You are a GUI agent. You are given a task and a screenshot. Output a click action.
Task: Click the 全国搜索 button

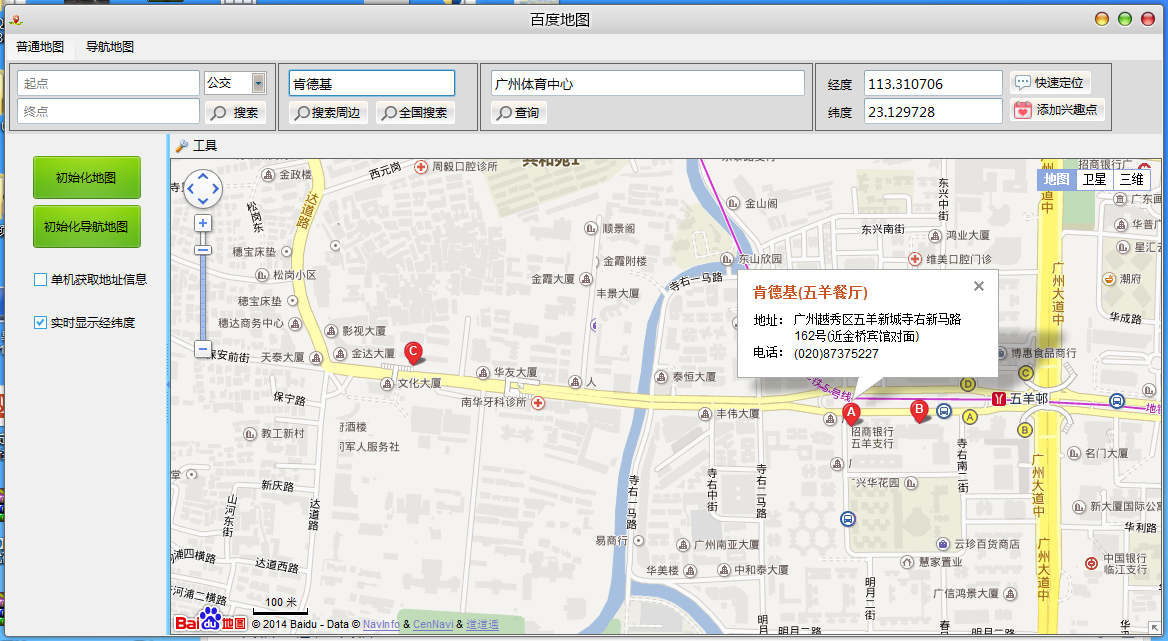416,112
